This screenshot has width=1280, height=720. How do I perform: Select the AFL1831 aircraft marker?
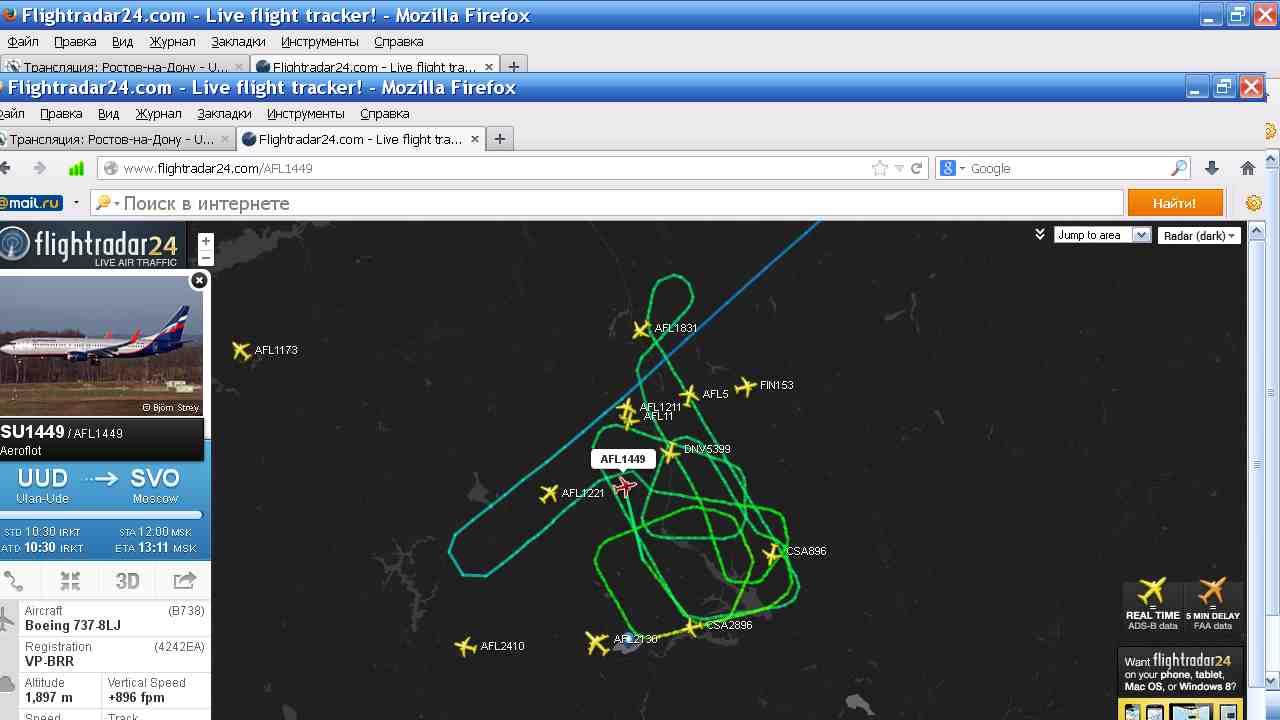click(x=642, y=329)
